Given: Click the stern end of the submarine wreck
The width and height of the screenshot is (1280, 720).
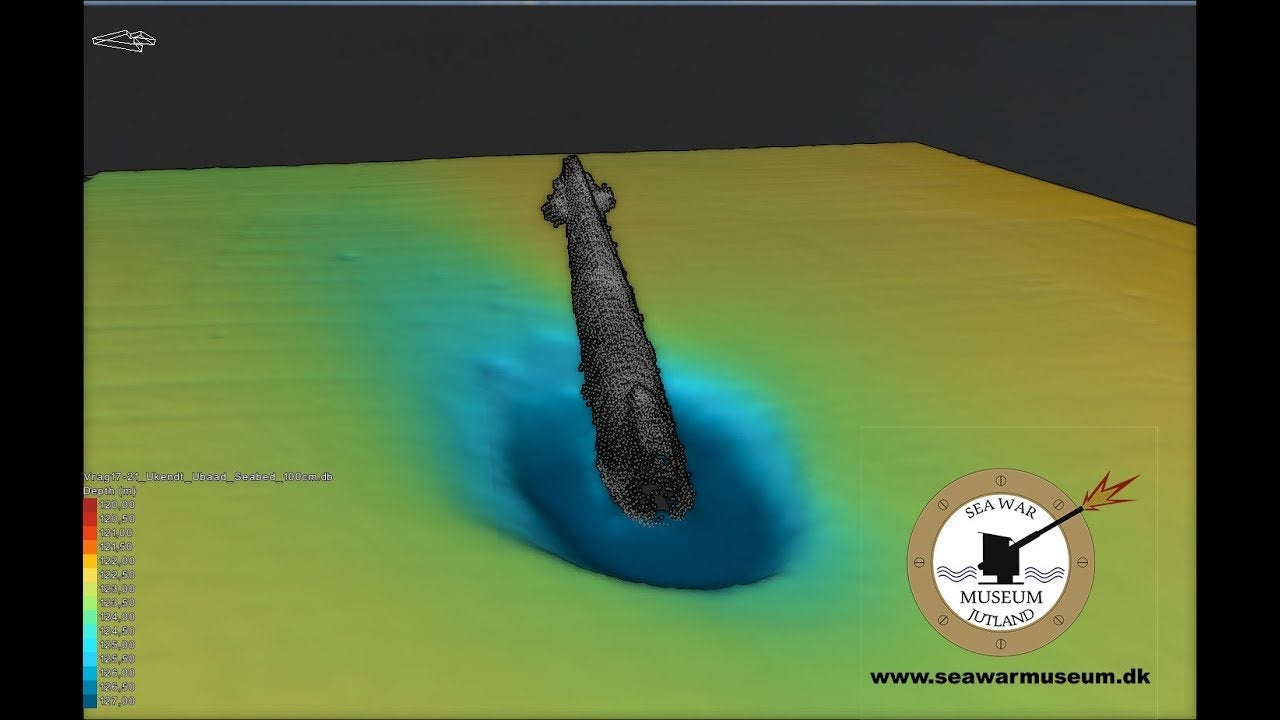Looking at the screenshot, I should coord(655,505).
